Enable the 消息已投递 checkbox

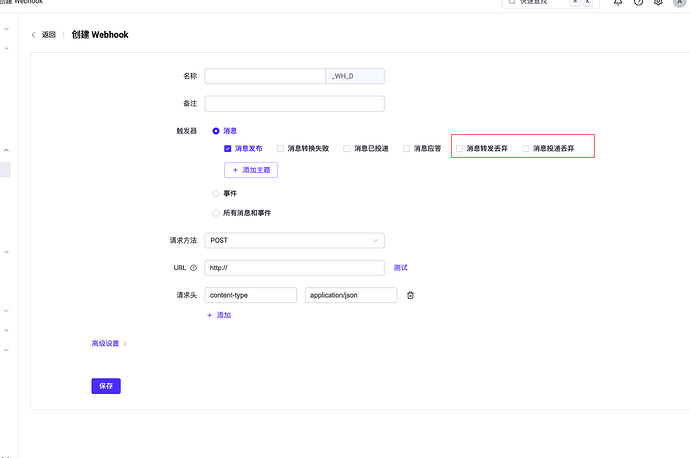pos(347,149)
